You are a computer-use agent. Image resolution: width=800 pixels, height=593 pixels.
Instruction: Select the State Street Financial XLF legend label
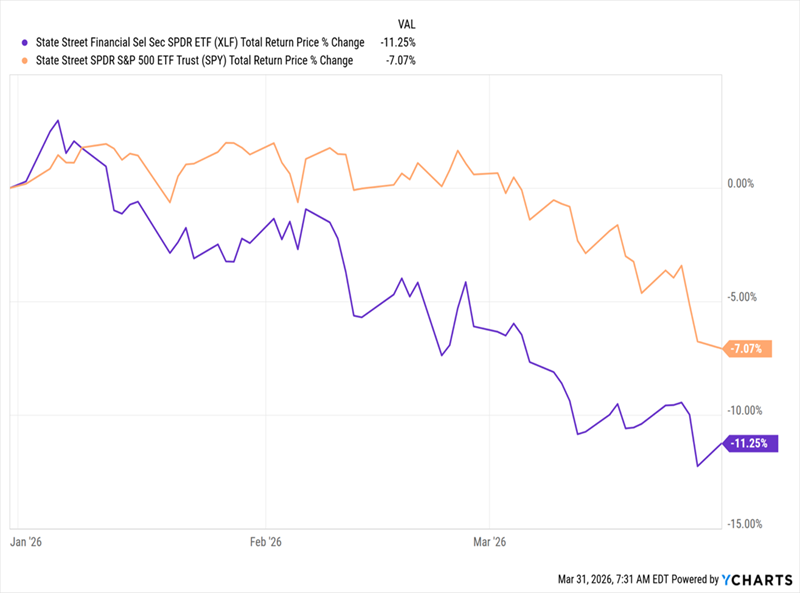point(194,42)
